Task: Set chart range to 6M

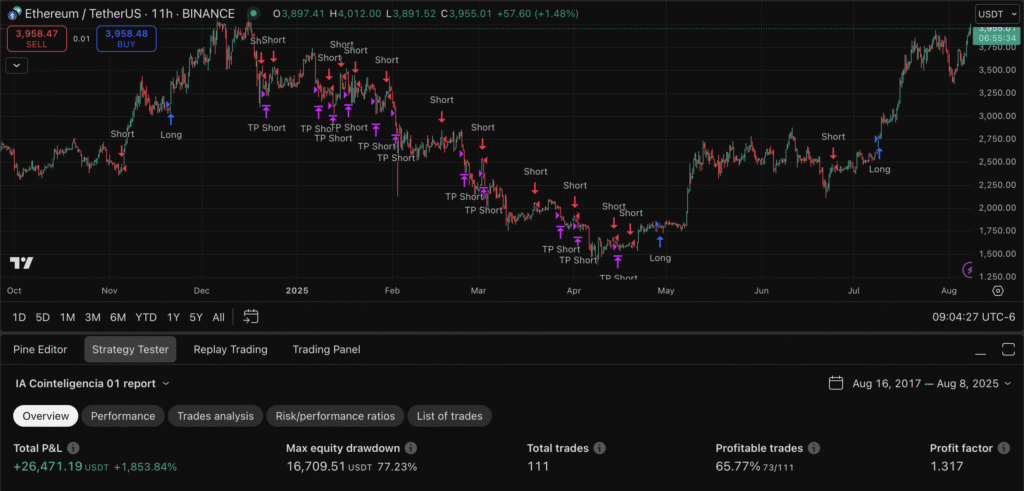Action: (x=118, y=317)
